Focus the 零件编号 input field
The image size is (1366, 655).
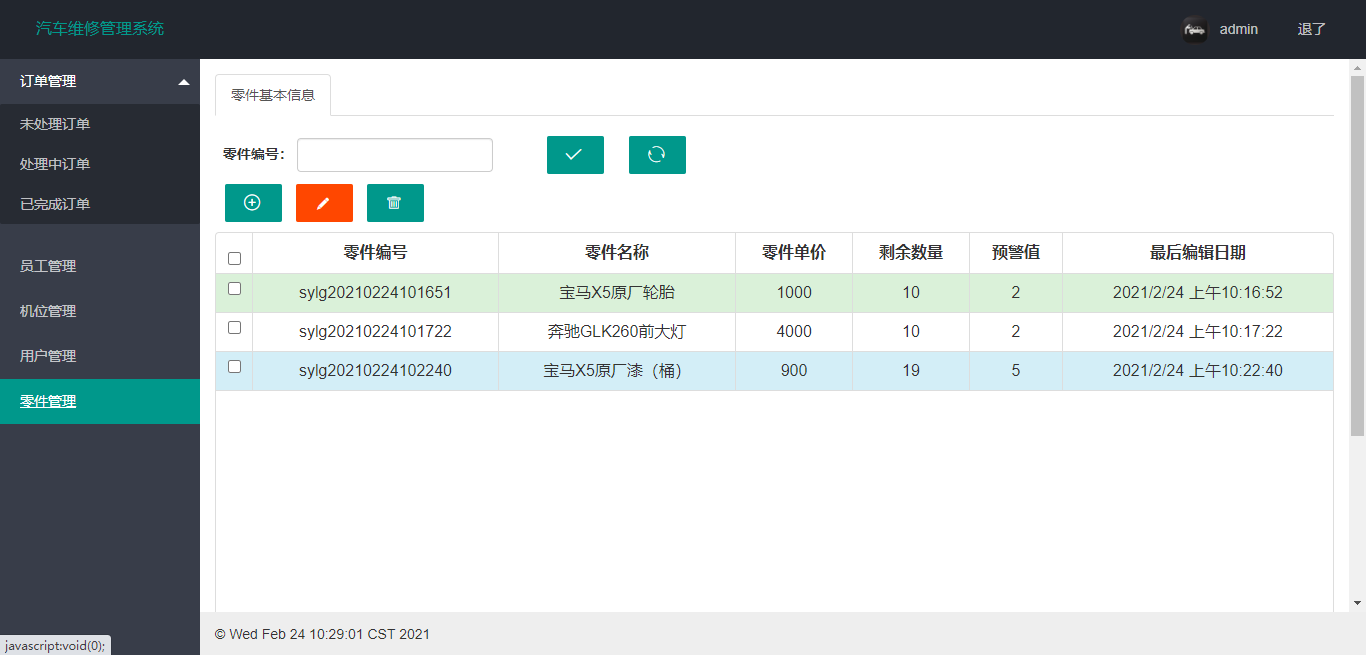pos(395,155)
